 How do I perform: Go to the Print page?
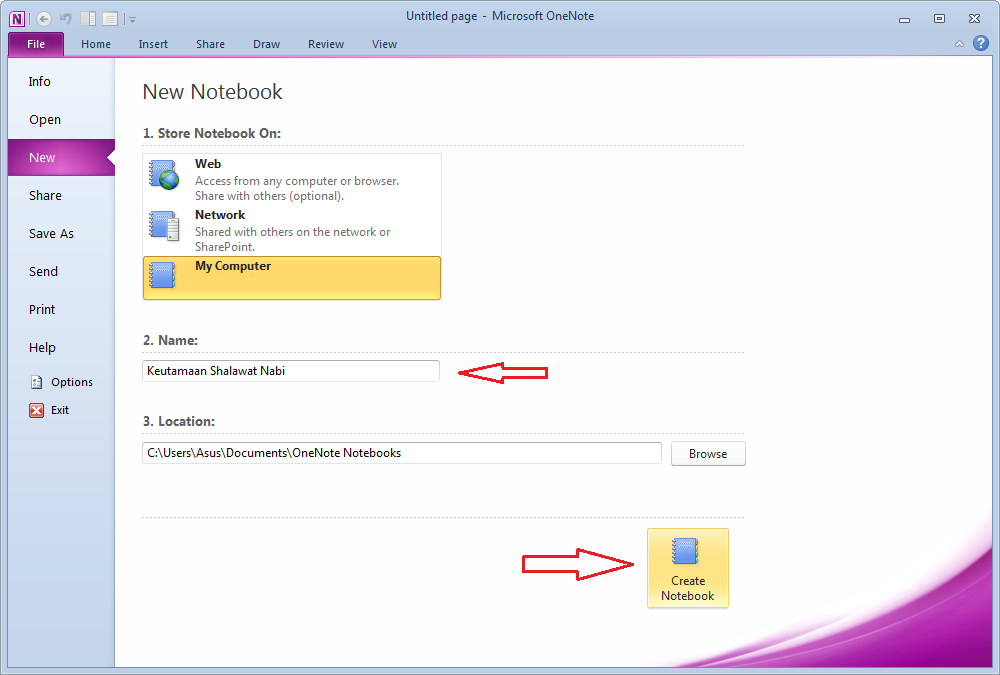click(x=41, y=309)
